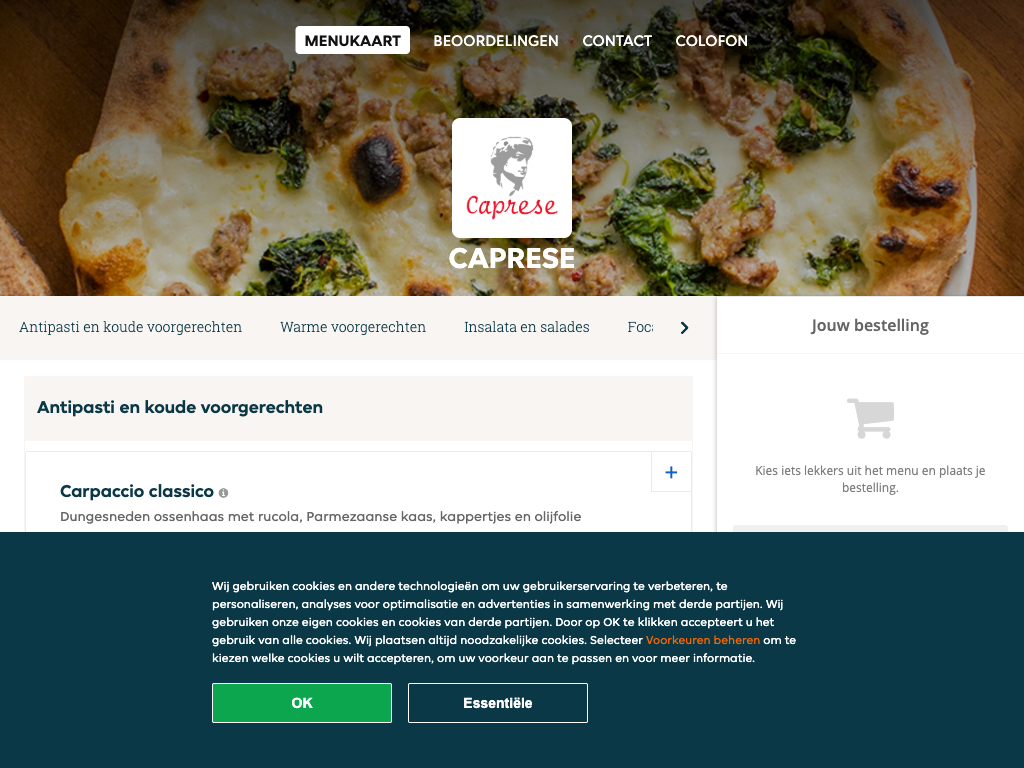This screenshot has height=768, width=1024.
Task: Choose the Essentiële cookies button
Action: tap(498, 703)
